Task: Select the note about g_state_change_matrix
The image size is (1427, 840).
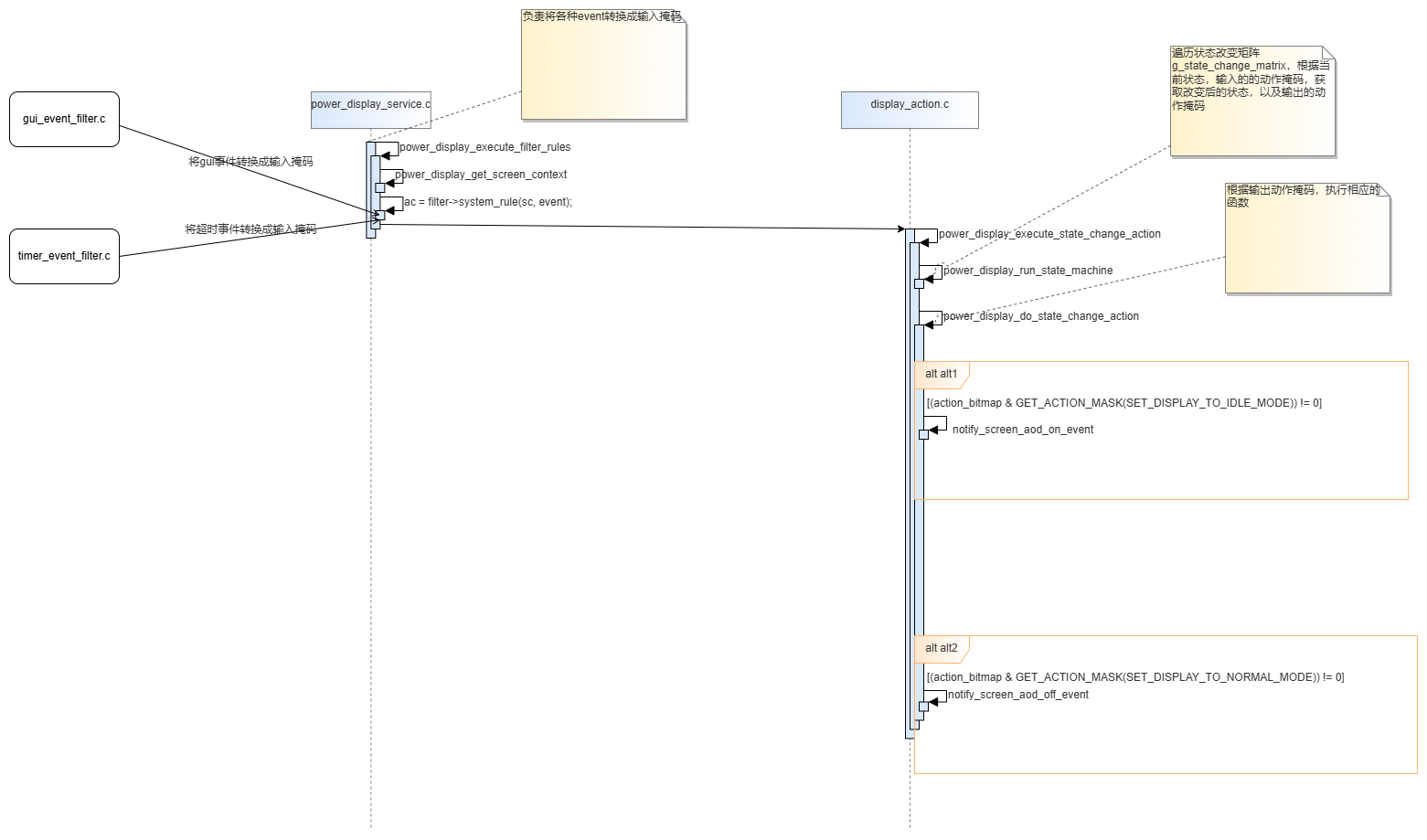Action: point(1252,101)
